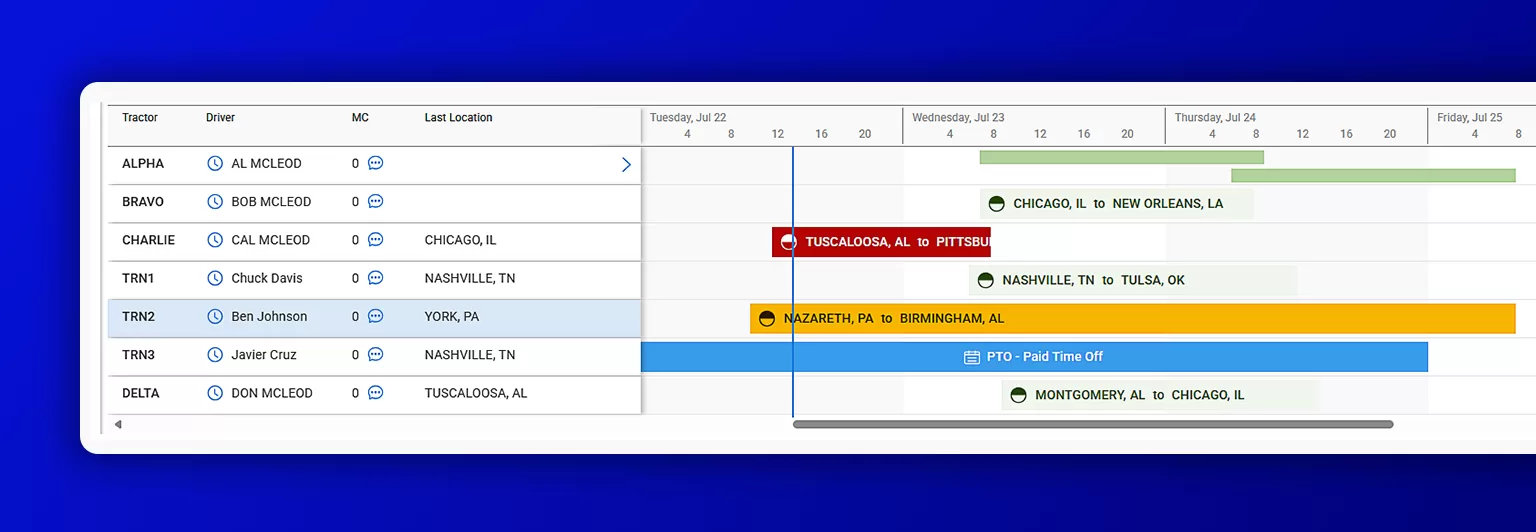Viewport: 1536px width, 532px height.
Task: Select tractor TRN1
Action: [x=138, y=278]
